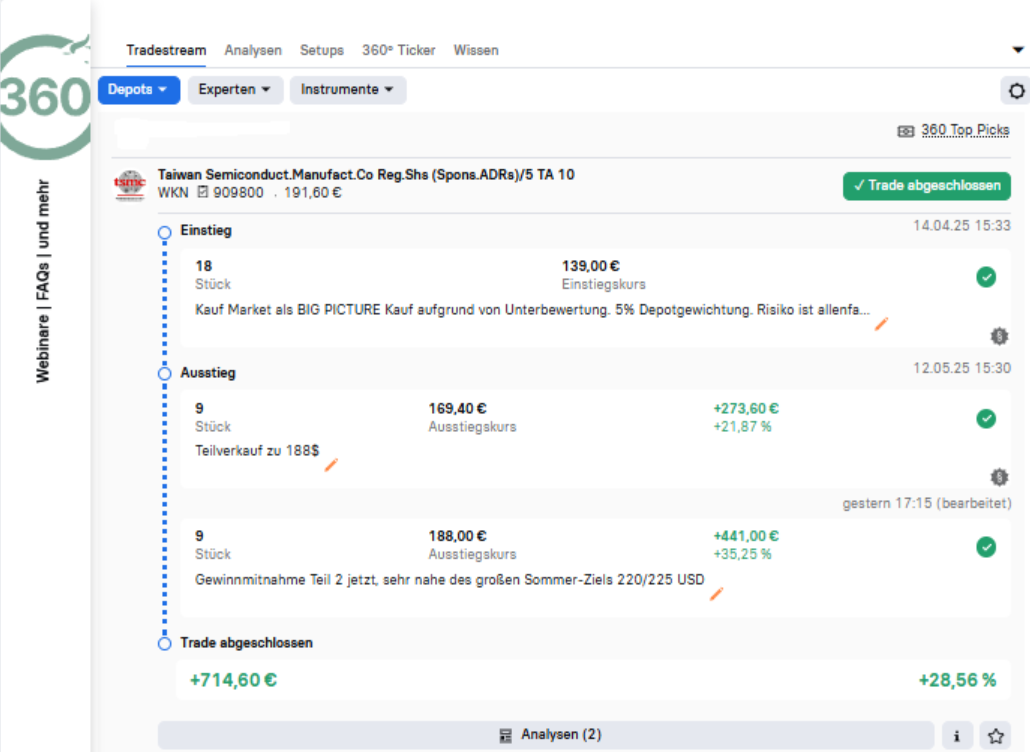
Task: Click the exit price 188,00 €
Action: [x=457, y=536]
